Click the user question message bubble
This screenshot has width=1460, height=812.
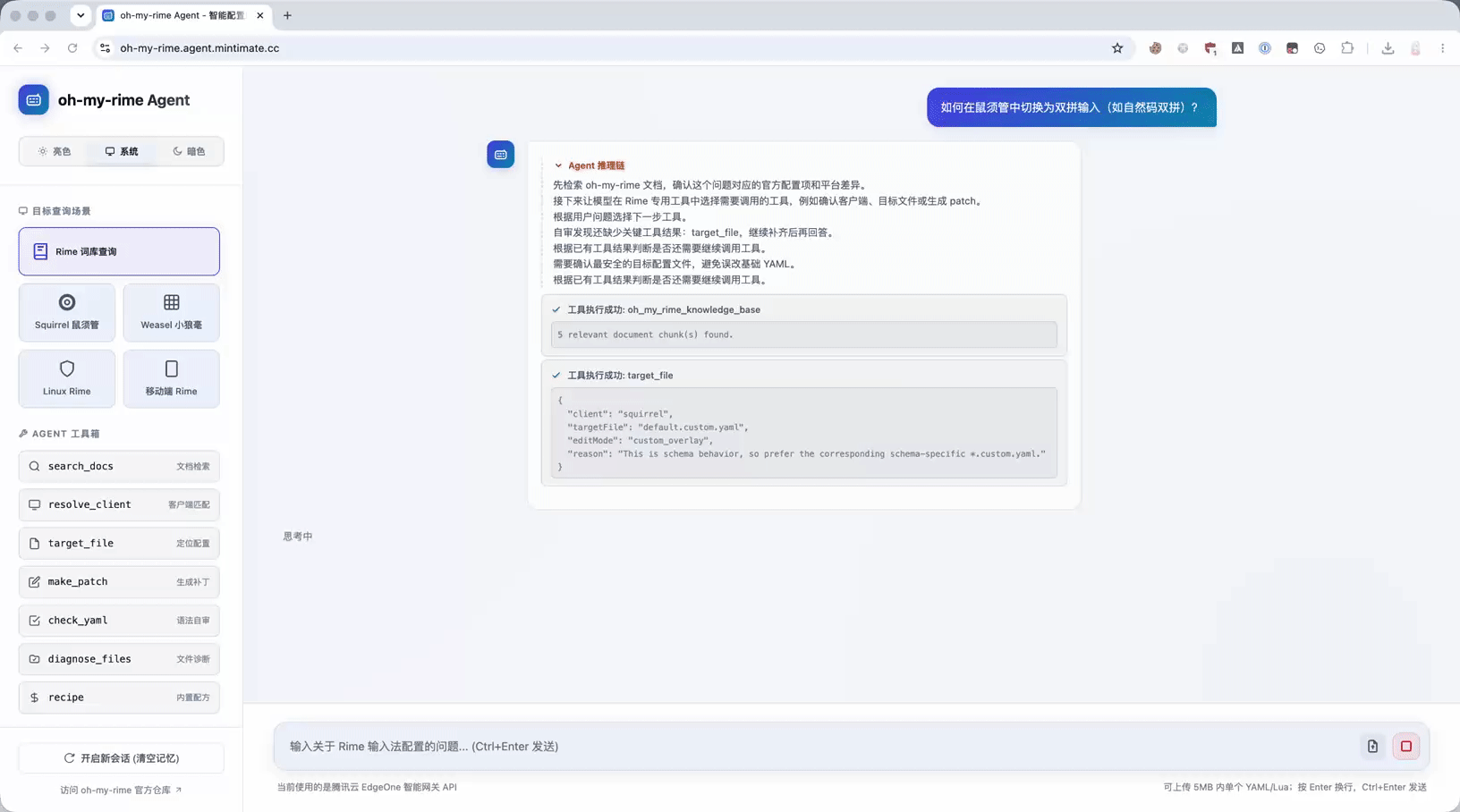[1071, 107]
